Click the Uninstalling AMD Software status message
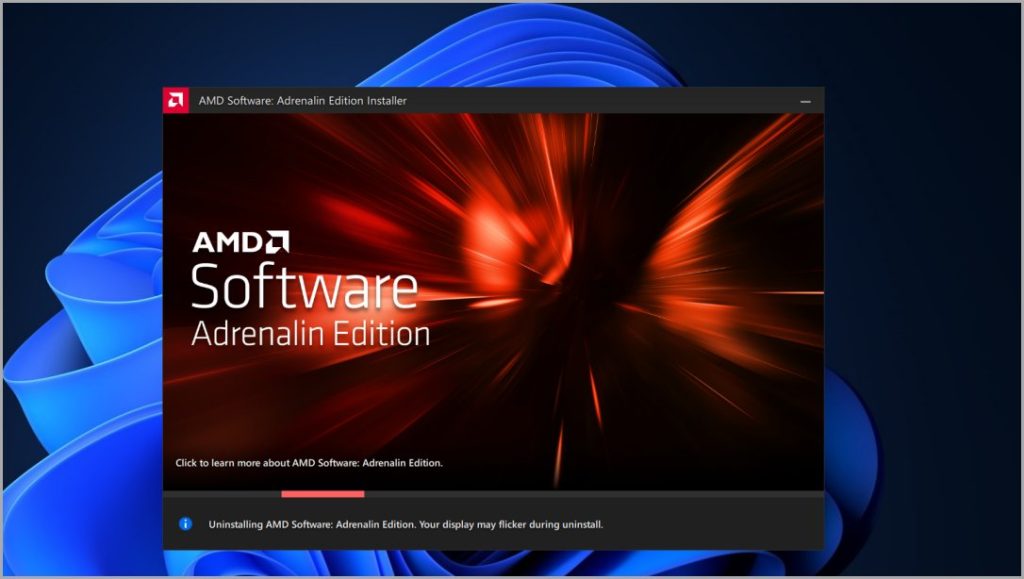The height and width of the screenshot is (579, 1024). [312, 524]
